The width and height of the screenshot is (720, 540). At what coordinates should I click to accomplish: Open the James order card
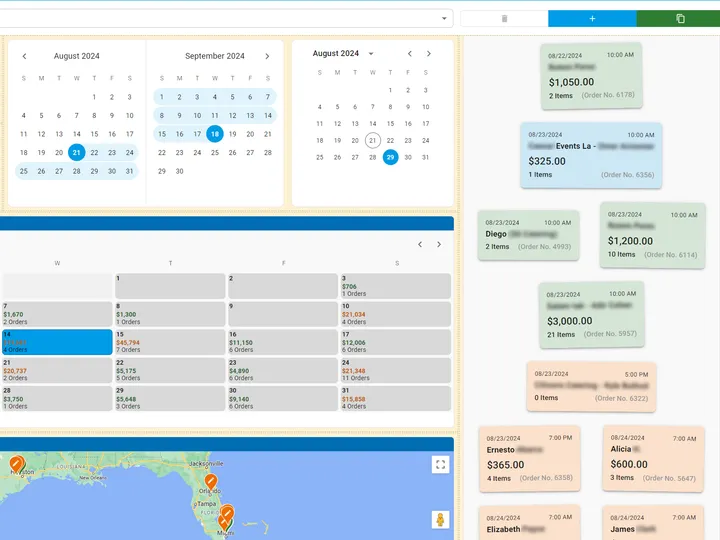[653, 523]
